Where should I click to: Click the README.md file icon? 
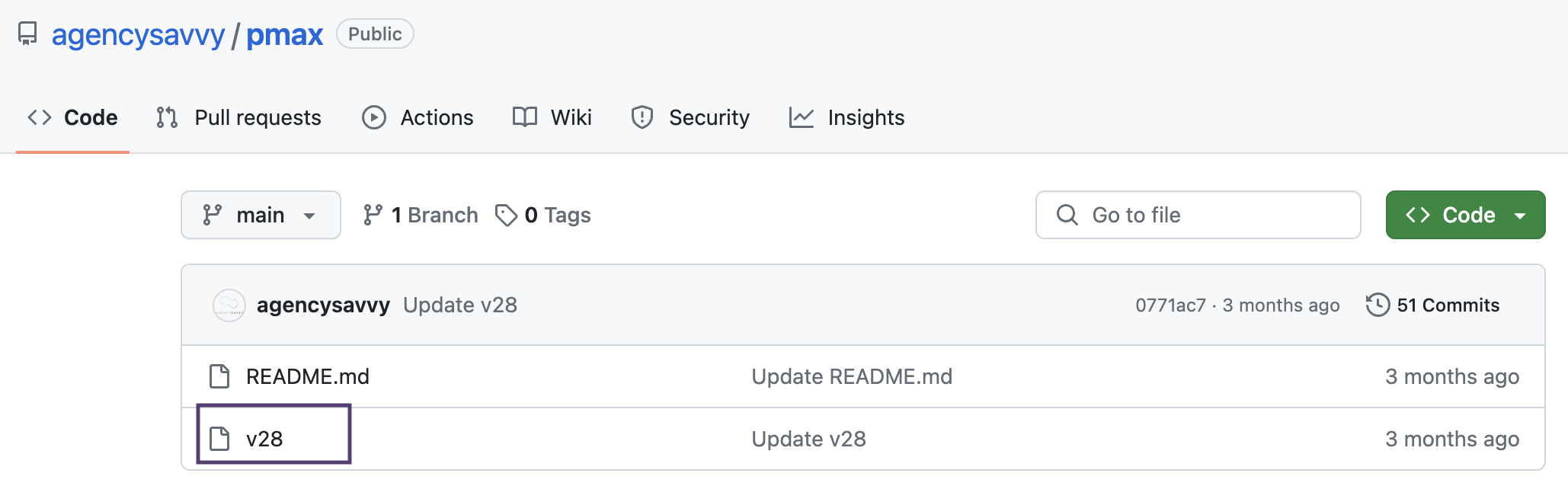pos(219,376)
